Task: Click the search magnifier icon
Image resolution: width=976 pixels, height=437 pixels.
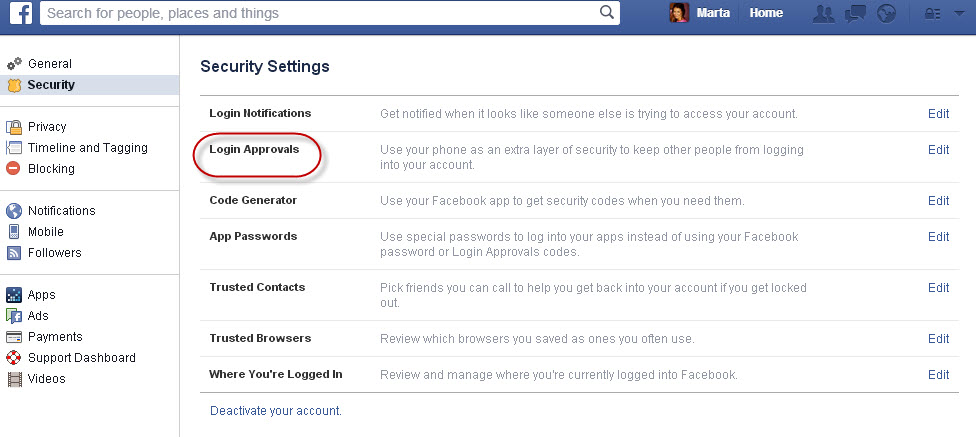Action: tap(606, 12)
